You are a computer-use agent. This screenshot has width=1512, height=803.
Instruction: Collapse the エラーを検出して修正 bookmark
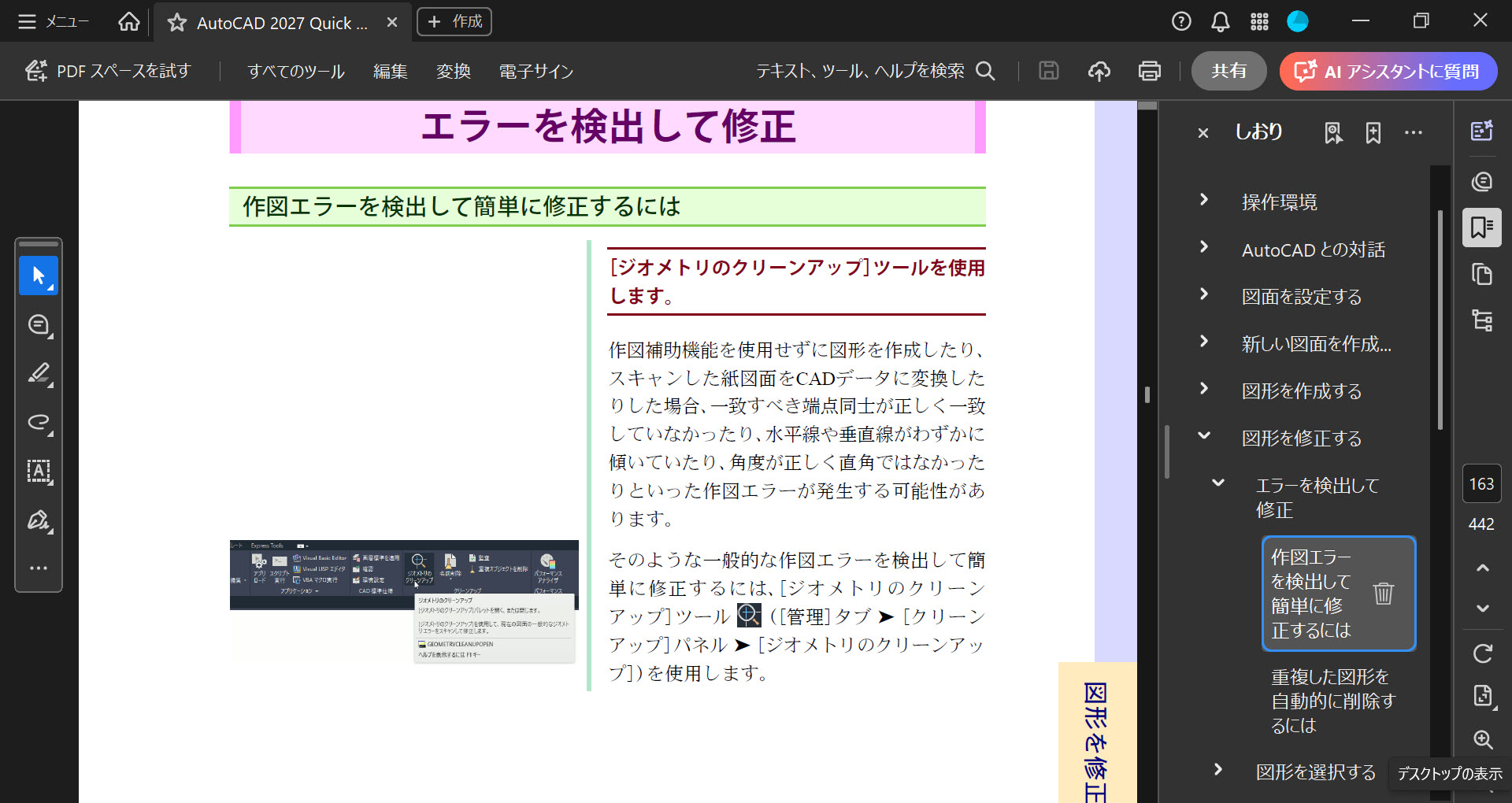(x=1217, y=483)
